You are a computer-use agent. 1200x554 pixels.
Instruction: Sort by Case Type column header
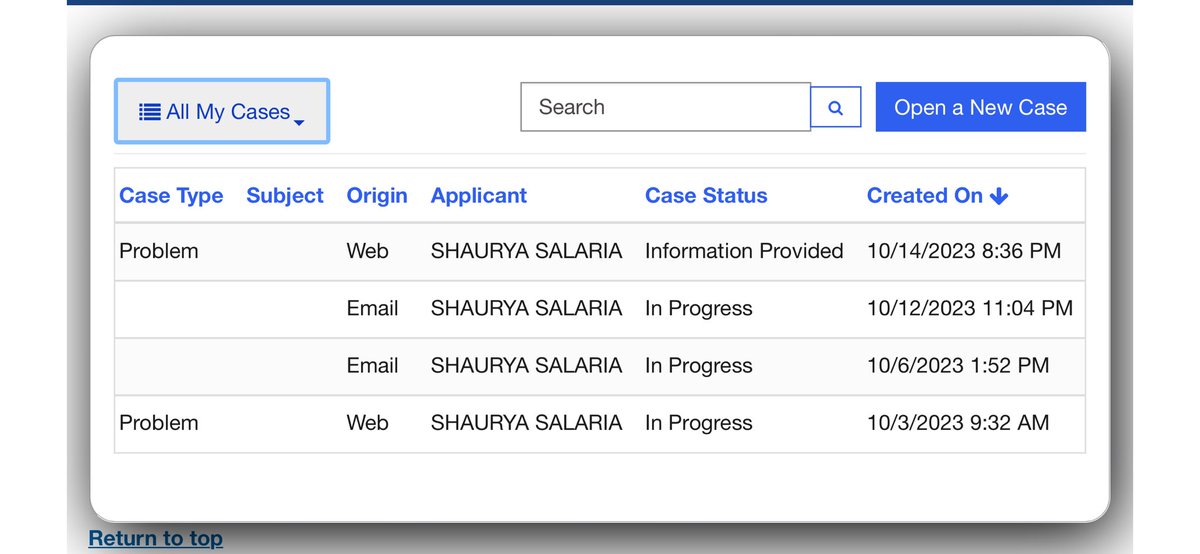coord(171,196)
